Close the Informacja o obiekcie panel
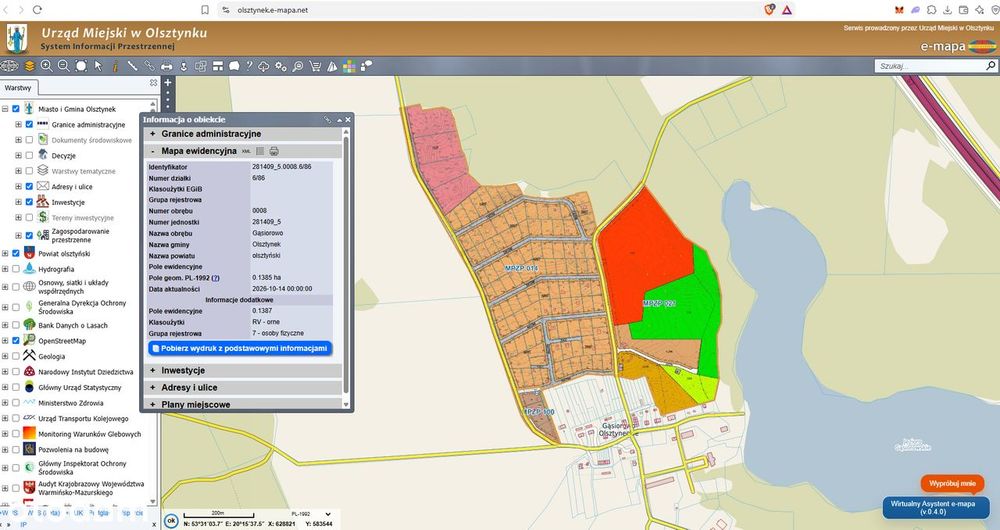The width and height of the screenshot is (1000, 530). point(348,119)
